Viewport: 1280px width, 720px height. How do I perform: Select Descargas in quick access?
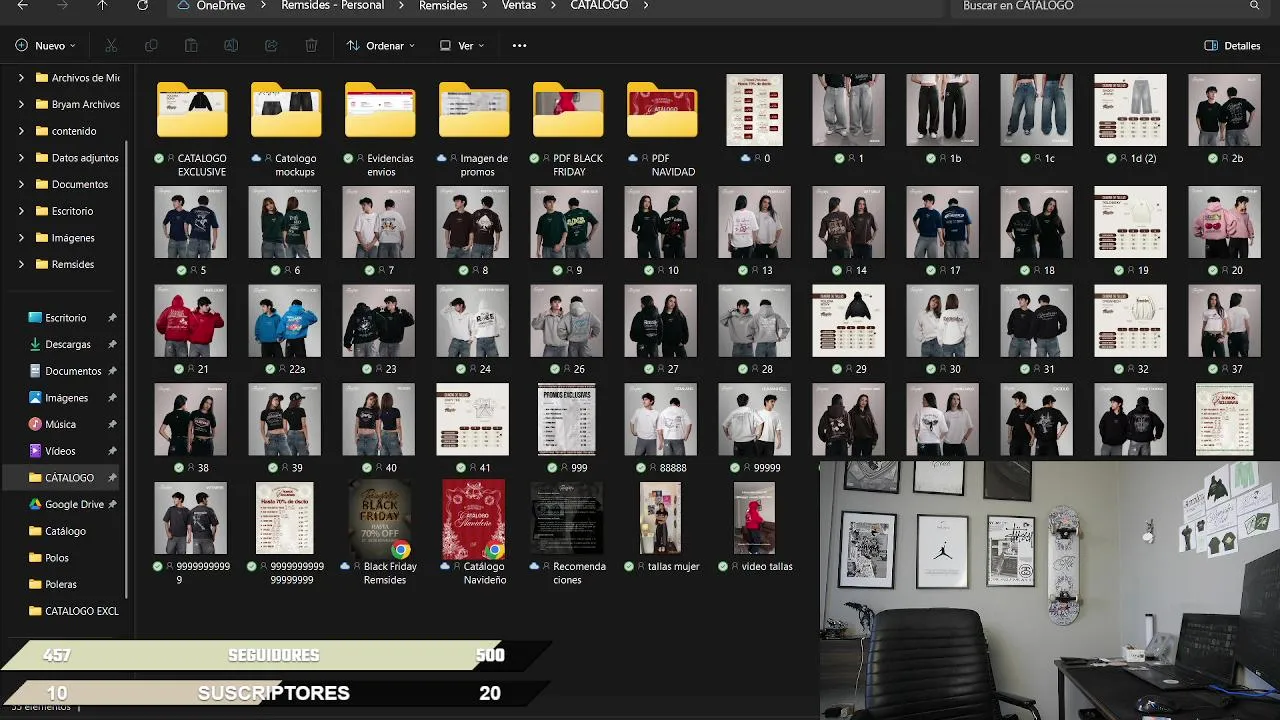(68, 344)
